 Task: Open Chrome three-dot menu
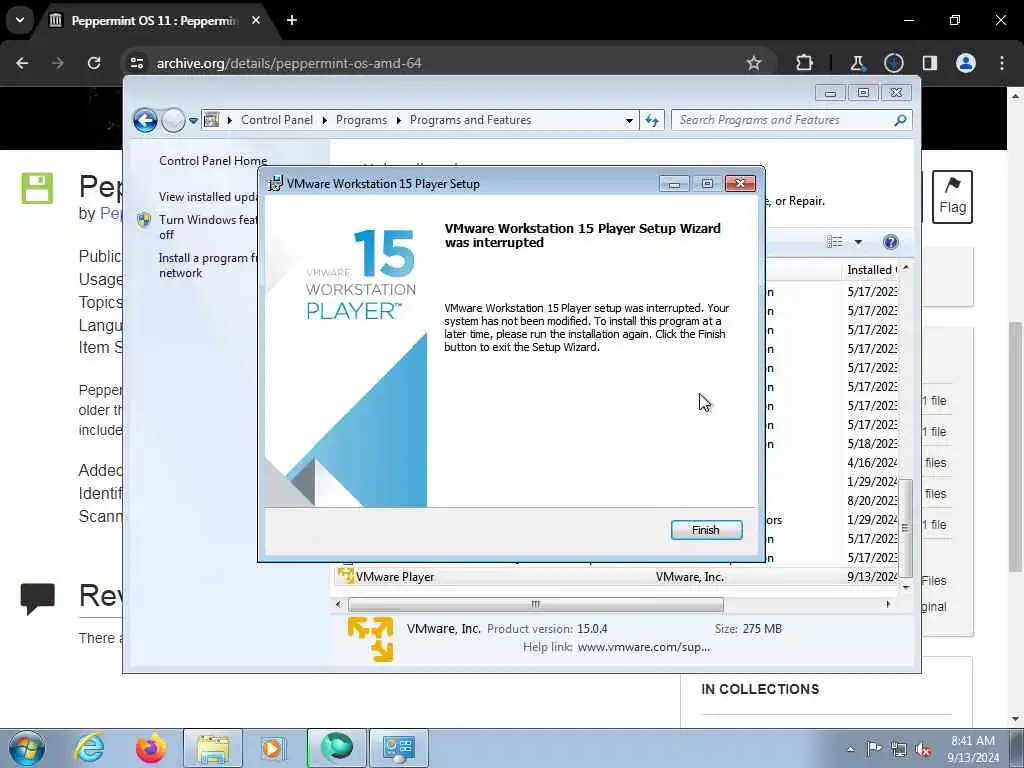click(1001, 63)
